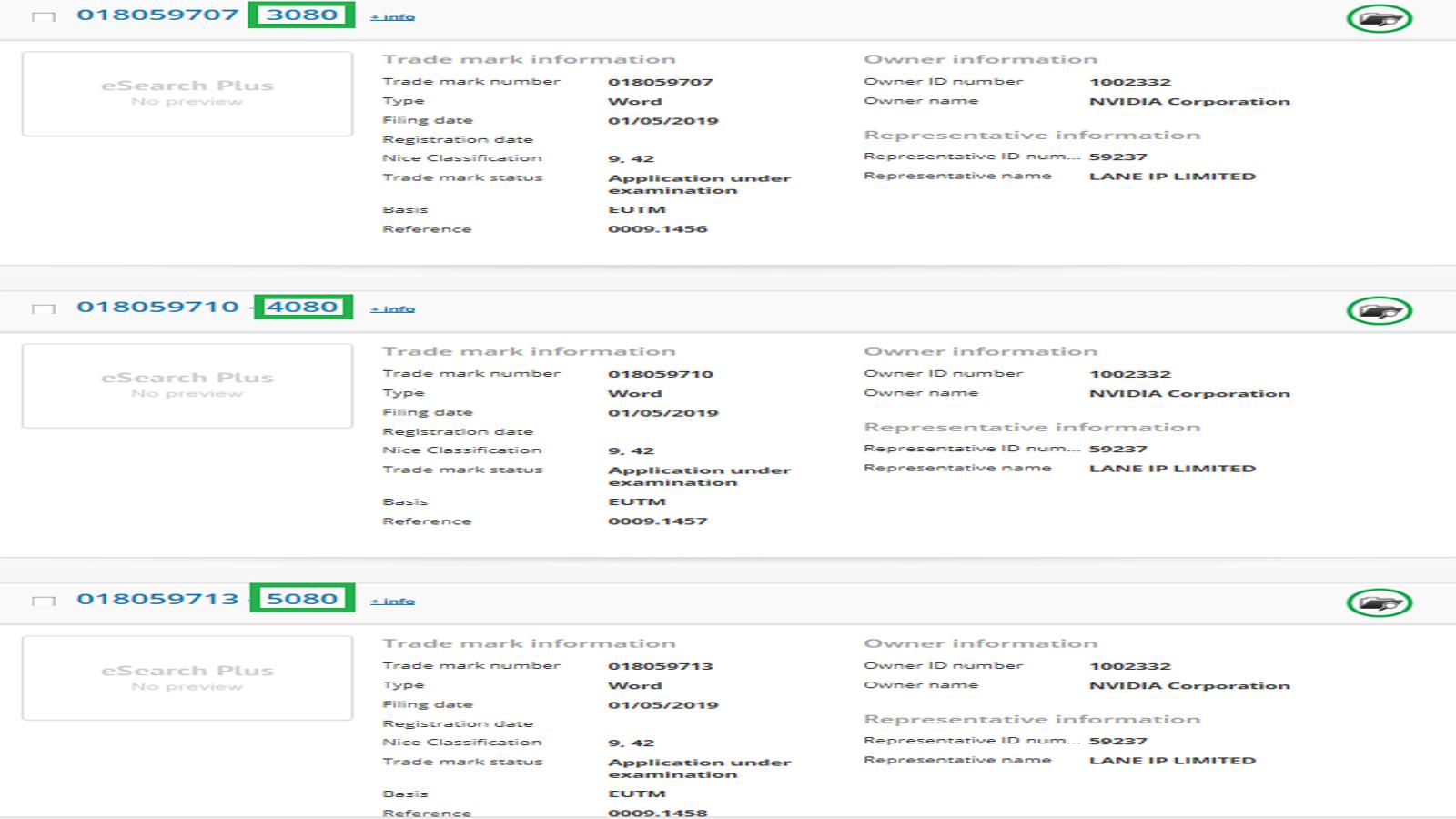Click the highlighted 5080 trade mark name
1456x819 pixels.
(x=302, y=599)
